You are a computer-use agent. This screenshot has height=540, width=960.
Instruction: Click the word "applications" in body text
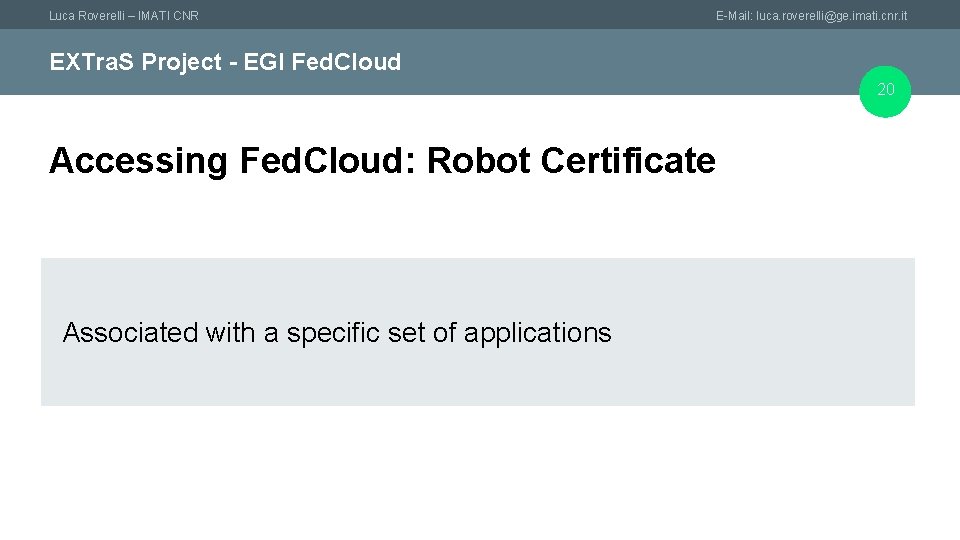click(x=537, y=333)
